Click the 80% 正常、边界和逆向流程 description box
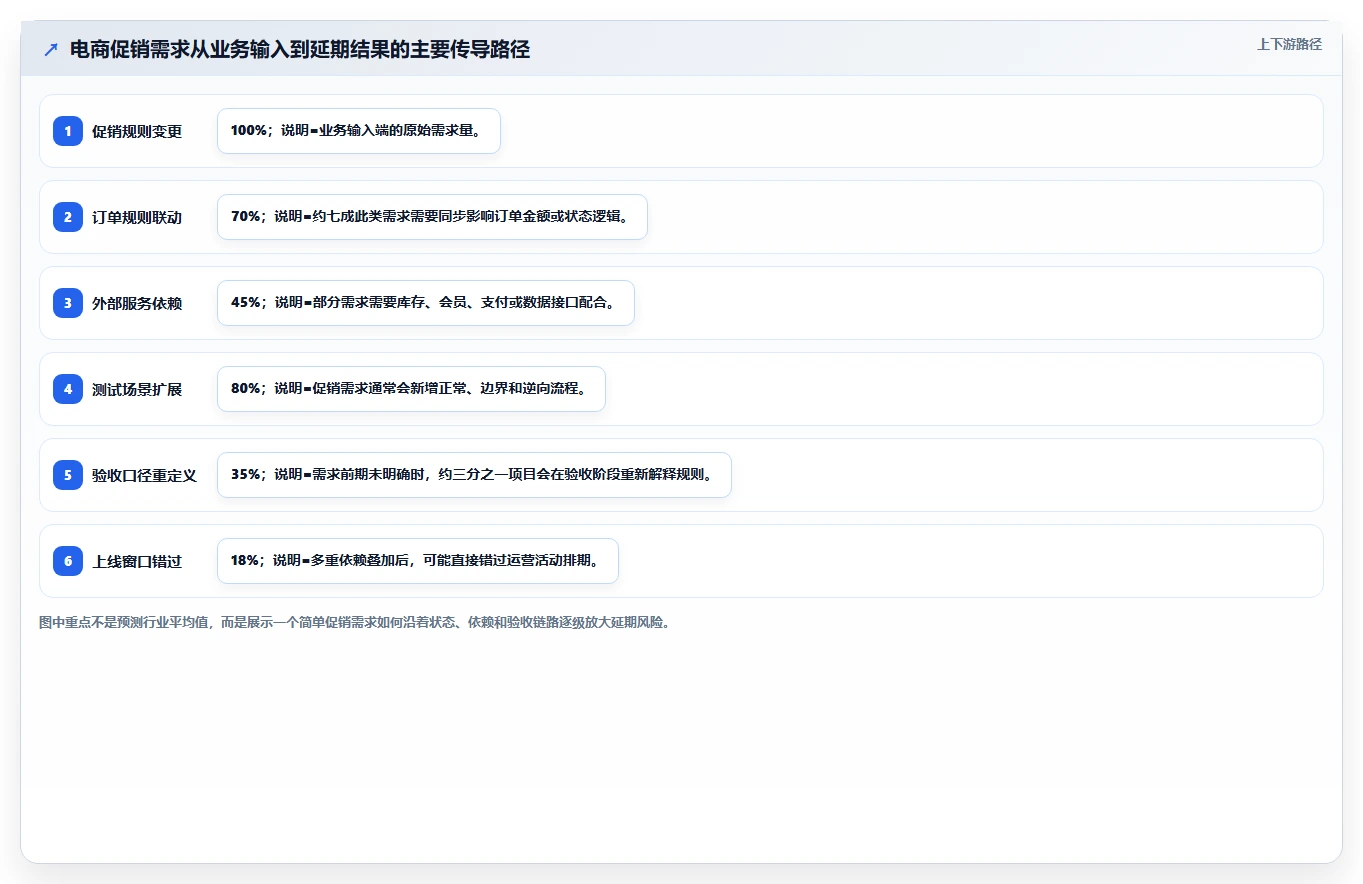Screen dimensions: 1363x884 [412, 389]
